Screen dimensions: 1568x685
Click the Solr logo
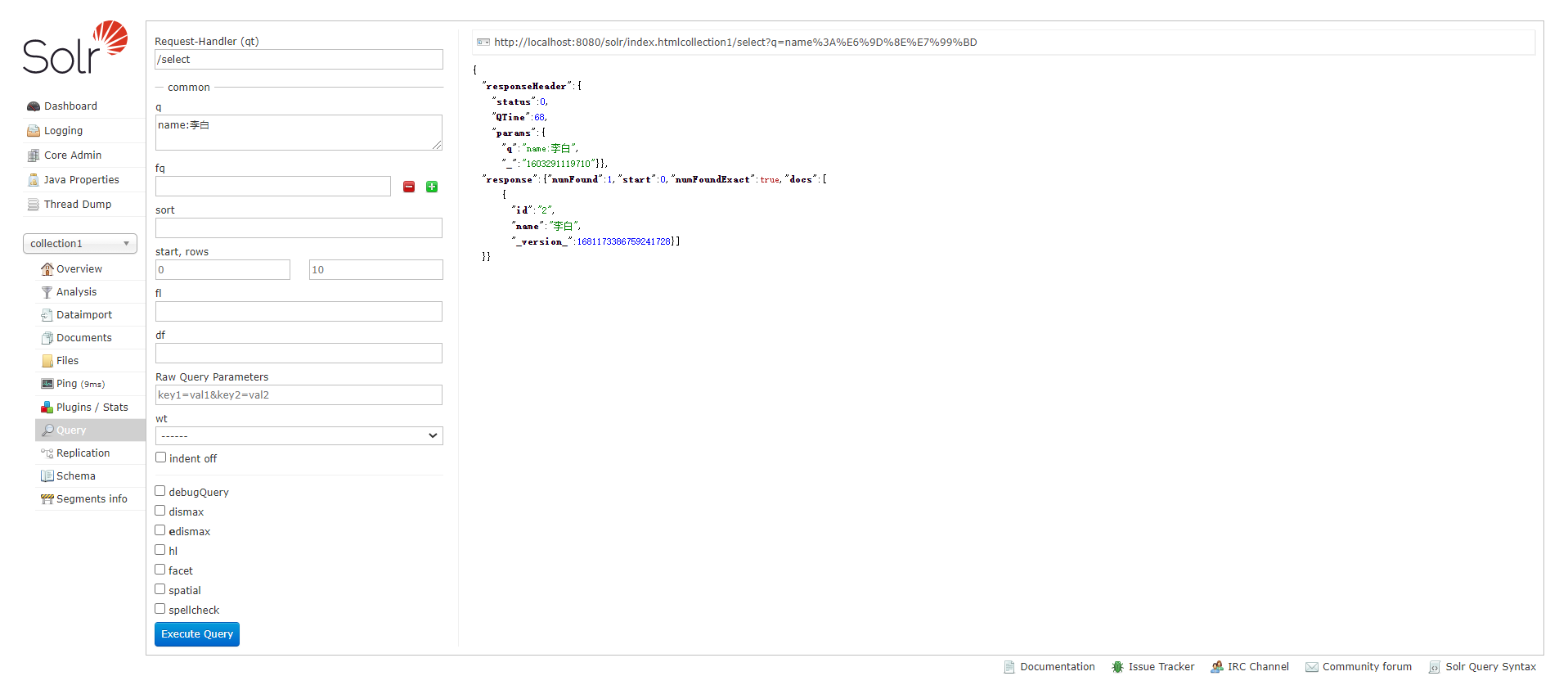point(75,48)
